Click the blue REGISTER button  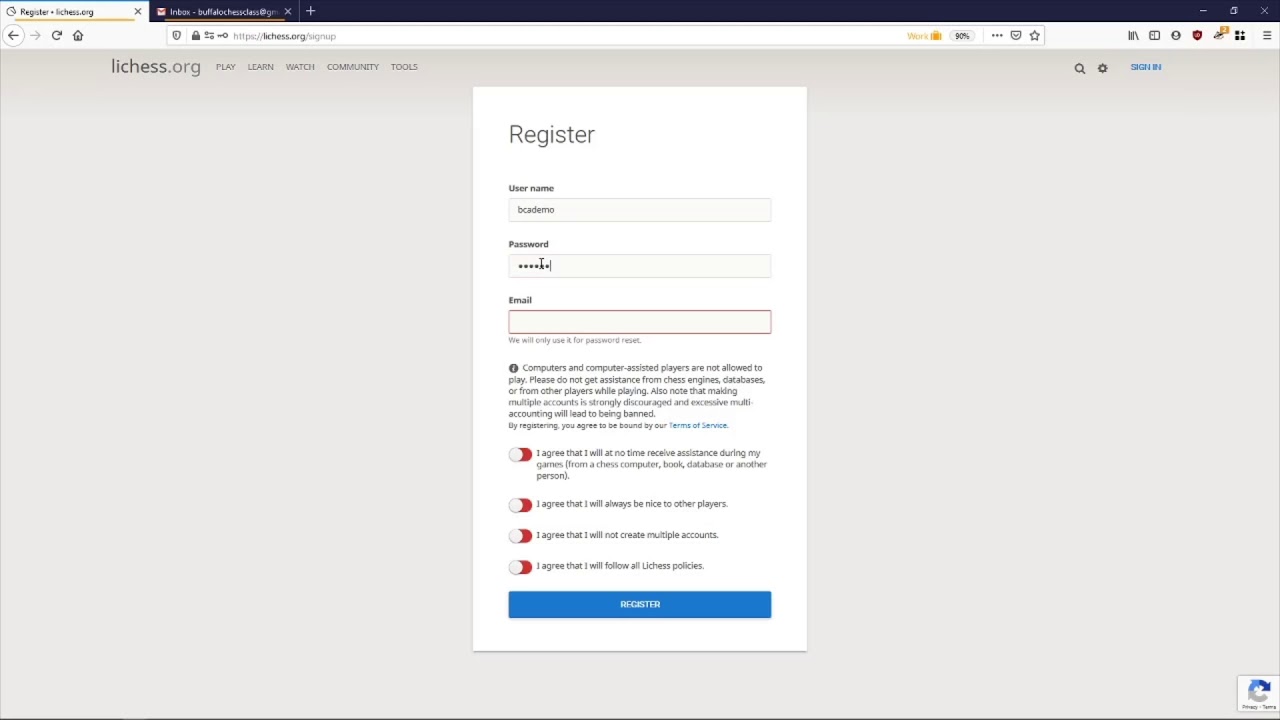[x=640, y=604]
